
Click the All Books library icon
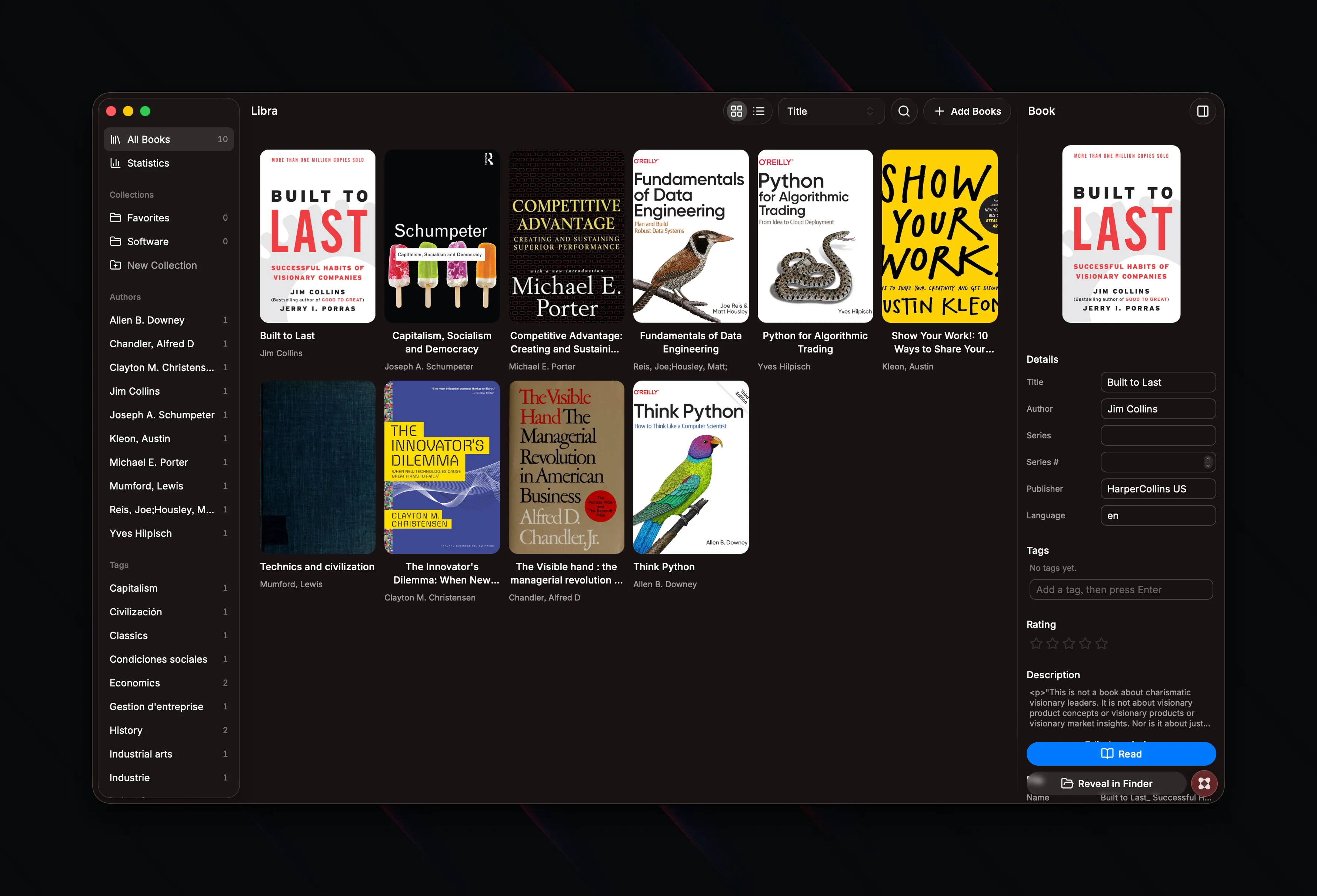pyautogui.click(x=116, y=139)
